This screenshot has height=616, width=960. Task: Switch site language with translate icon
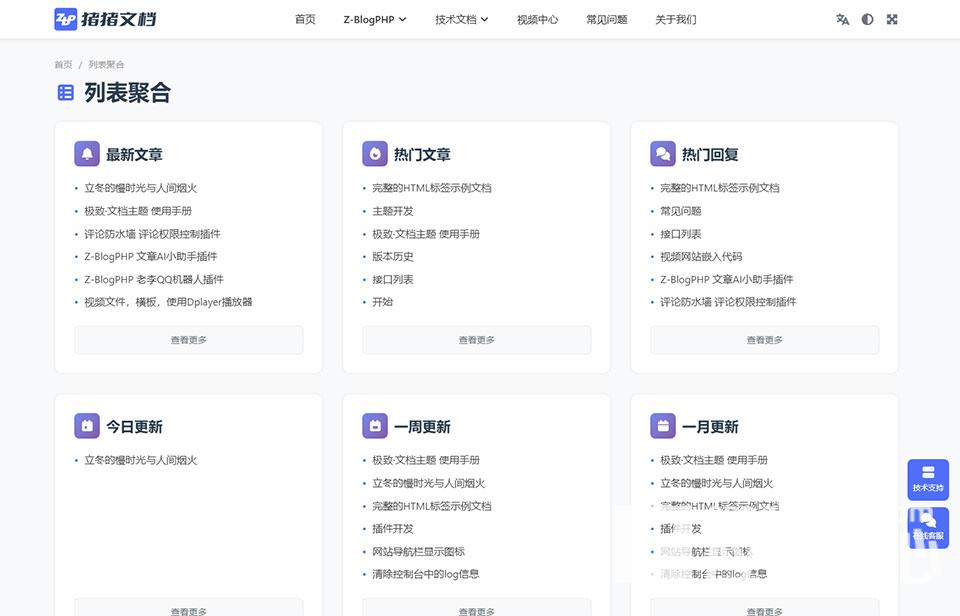tap(843, 19)
